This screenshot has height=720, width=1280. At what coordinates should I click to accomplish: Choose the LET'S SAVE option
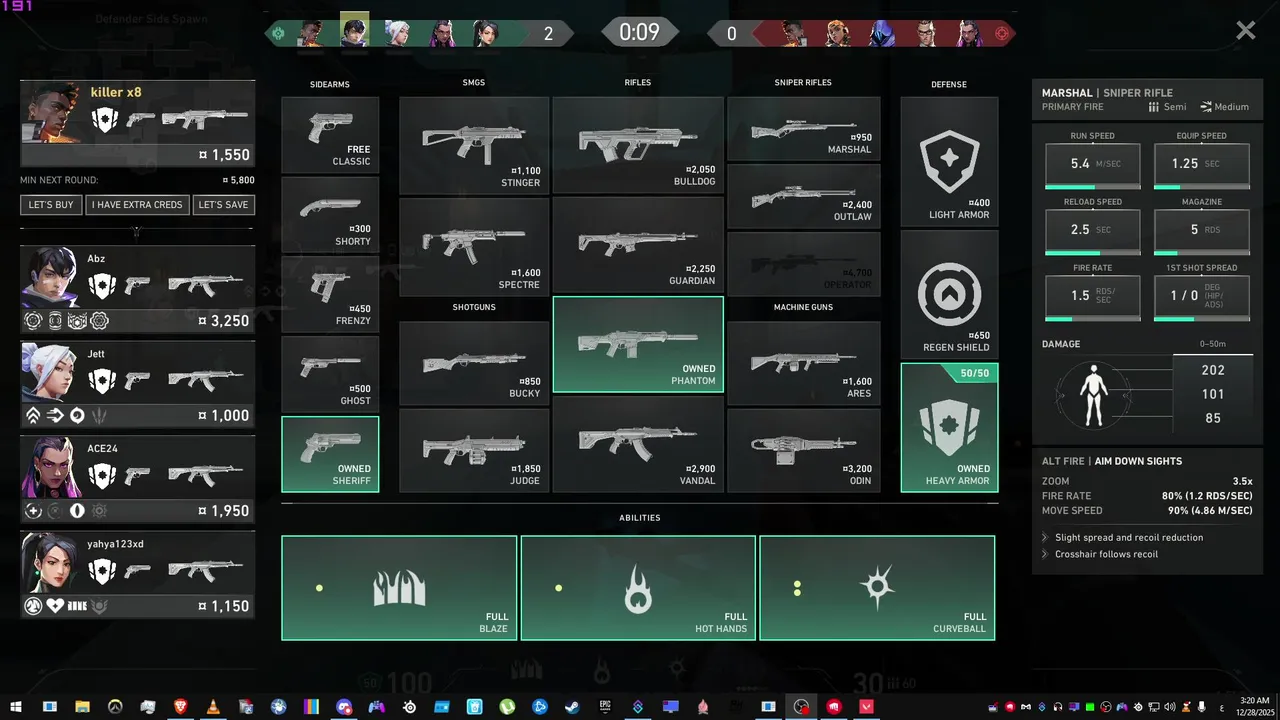pyautogui.click(x=223, y=205)
